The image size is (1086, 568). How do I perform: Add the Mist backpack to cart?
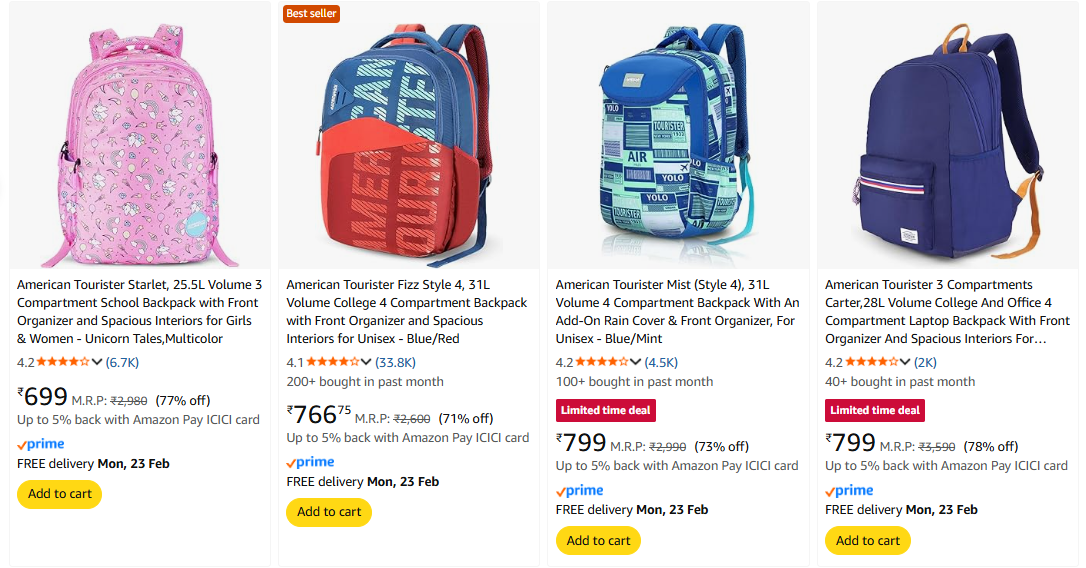tap(598, 541)
